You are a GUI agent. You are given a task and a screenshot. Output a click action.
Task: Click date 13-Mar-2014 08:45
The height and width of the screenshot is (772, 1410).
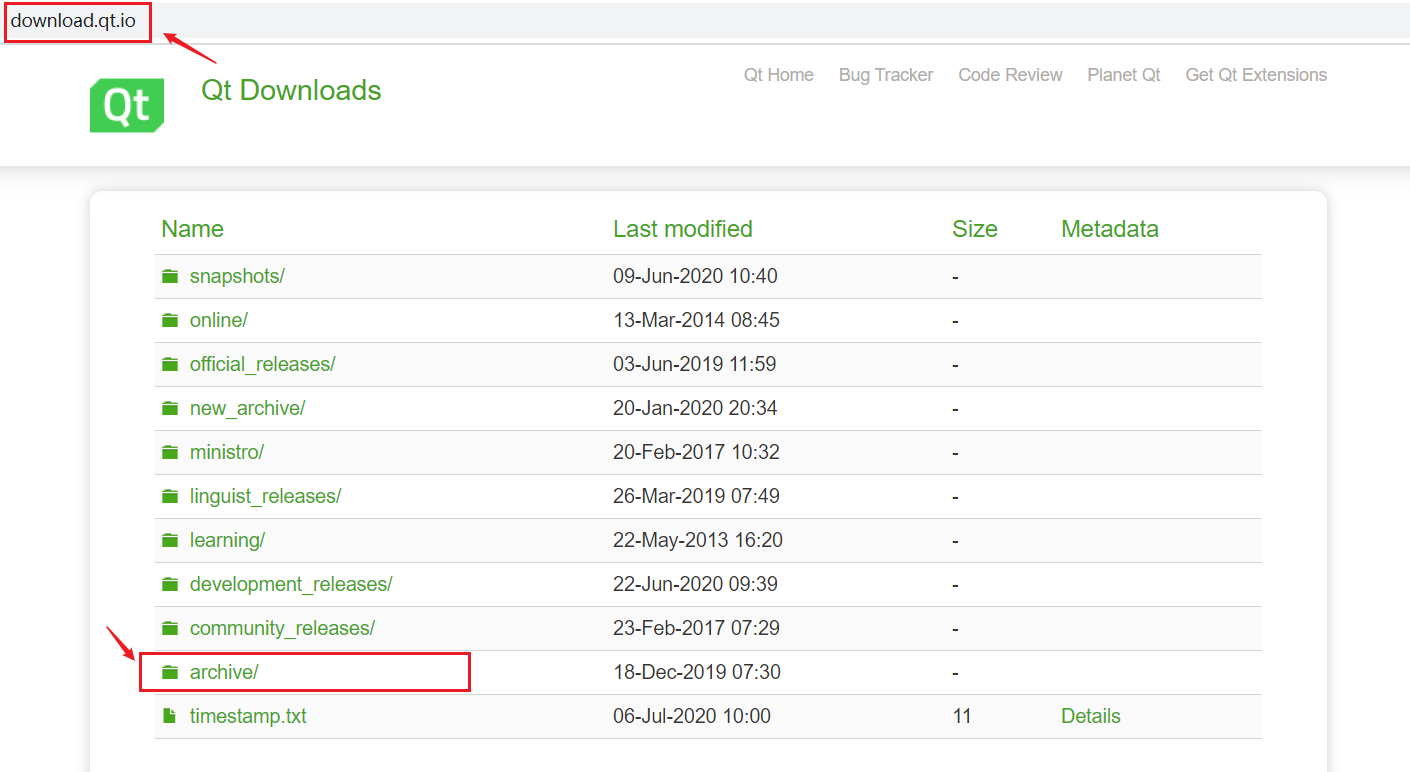[696, 320]
